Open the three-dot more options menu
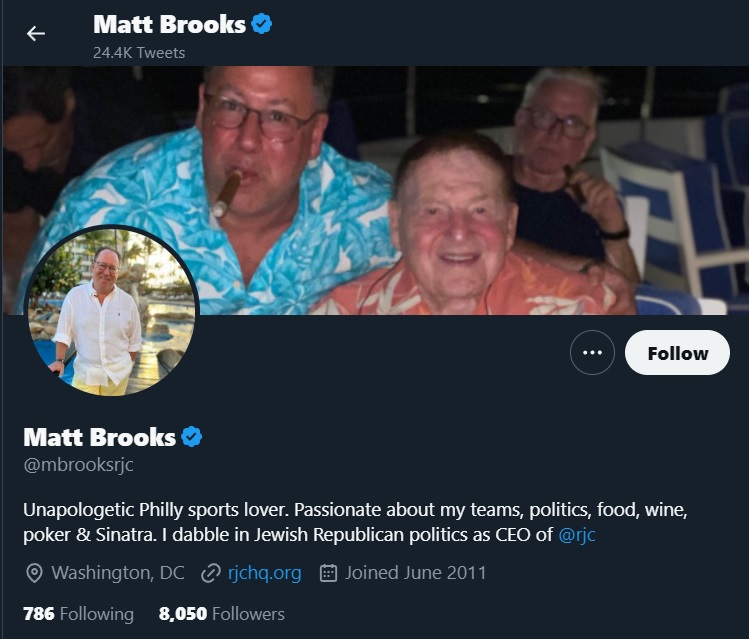Viewport: 749px width, 639px height. (592, 352)
